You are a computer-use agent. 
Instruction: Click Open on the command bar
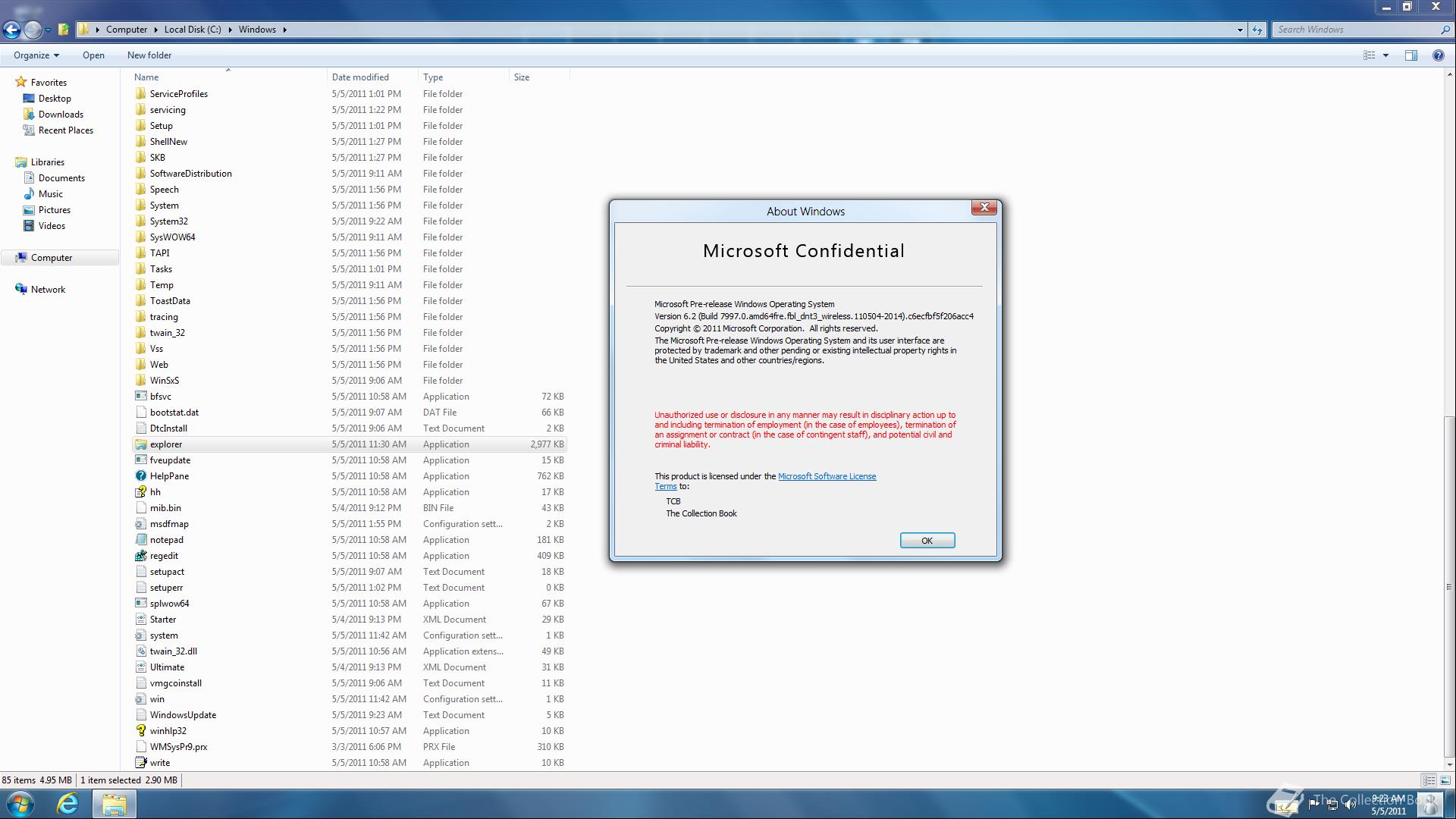[x=93, y=55]
